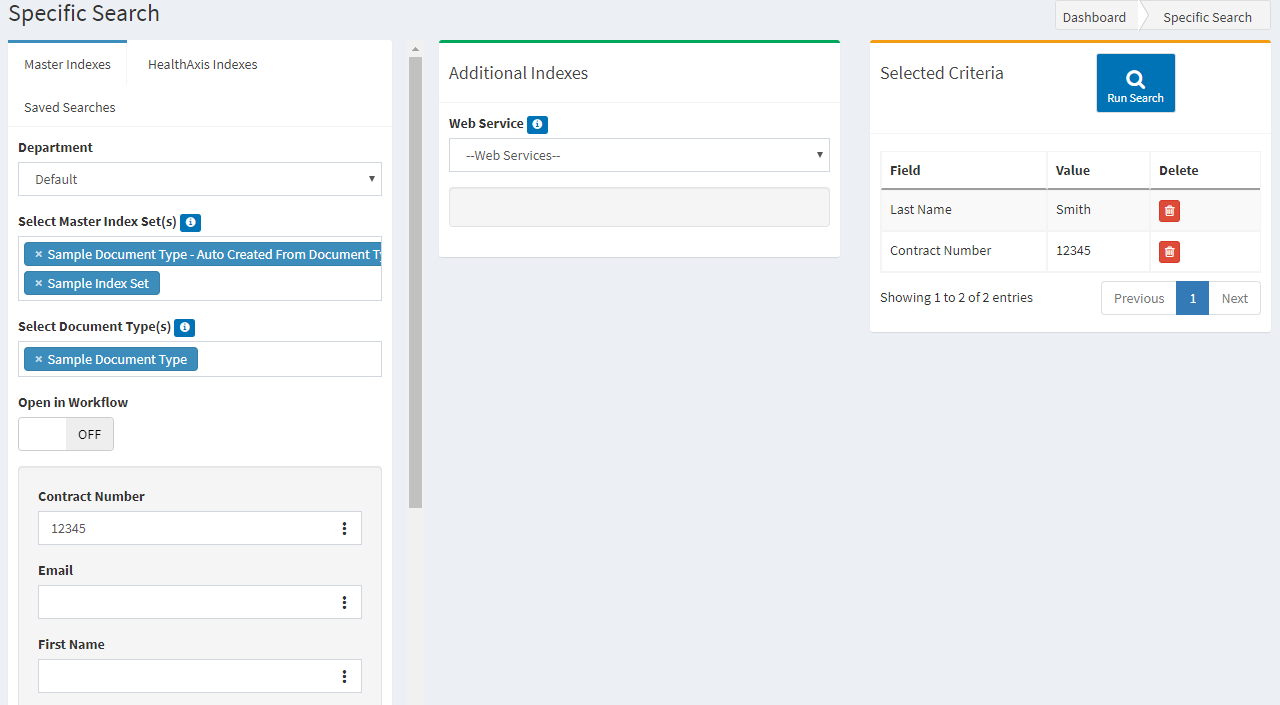
Task: Click the Next pagination button
Action: [x=1234, y=299]
